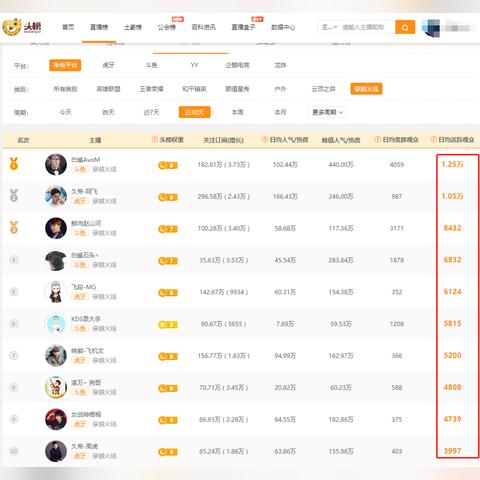Viewport: 480px width, 480px height.
Task: Click the 关注订阅(增长) column header
Action: pyautogui.click(x=224, y=140)
